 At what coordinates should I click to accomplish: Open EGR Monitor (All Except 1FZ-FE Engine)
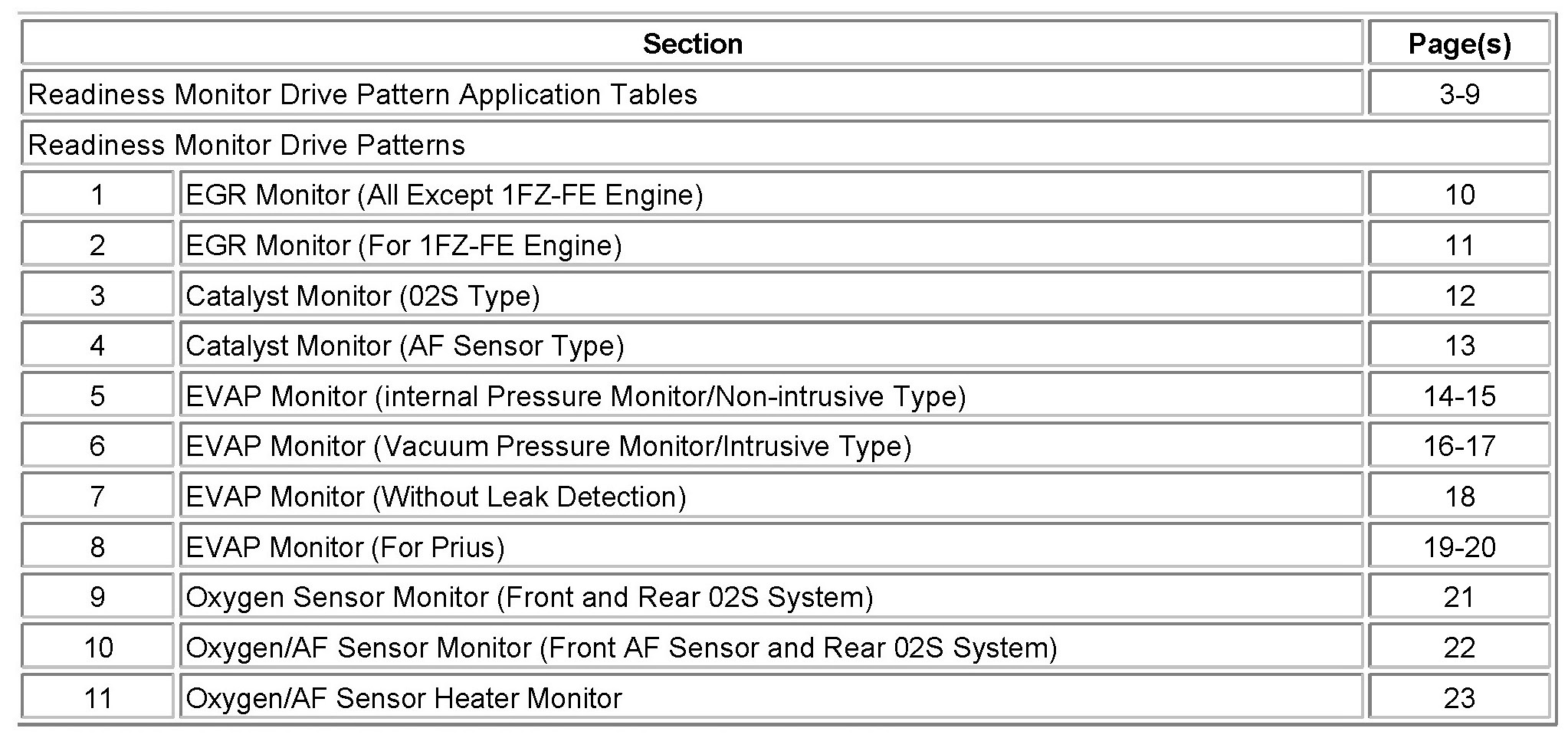point(444,195)
